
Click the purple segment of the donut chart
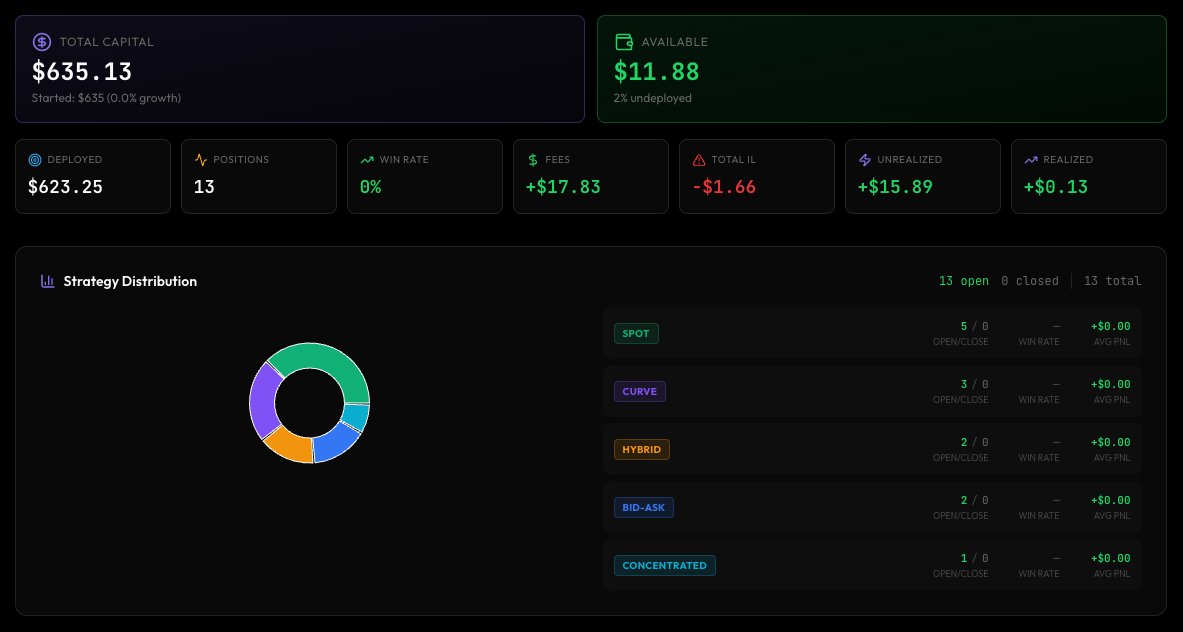click(263, 400)
